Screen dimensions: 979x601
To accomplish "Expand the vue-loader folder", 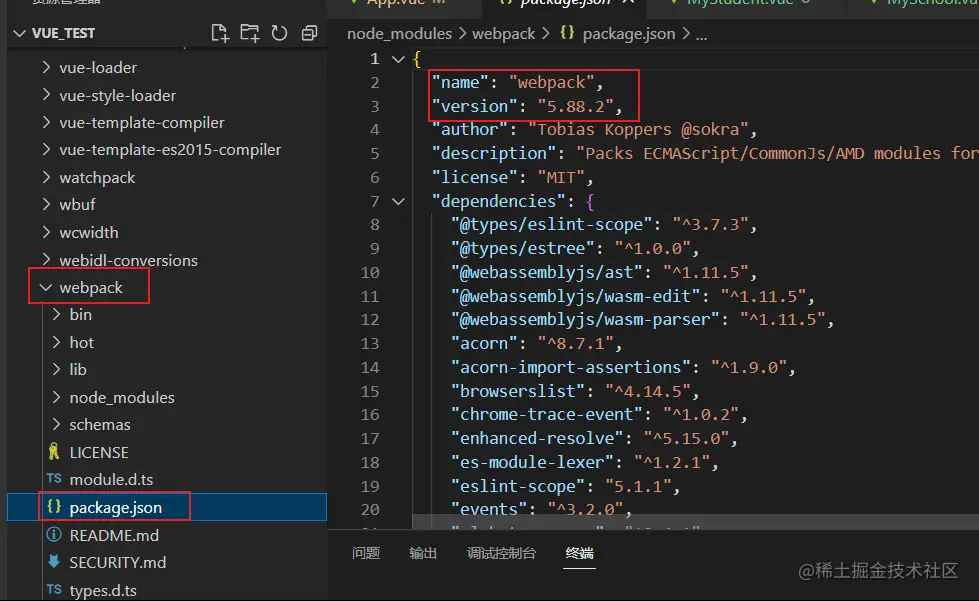I will 46,67.
